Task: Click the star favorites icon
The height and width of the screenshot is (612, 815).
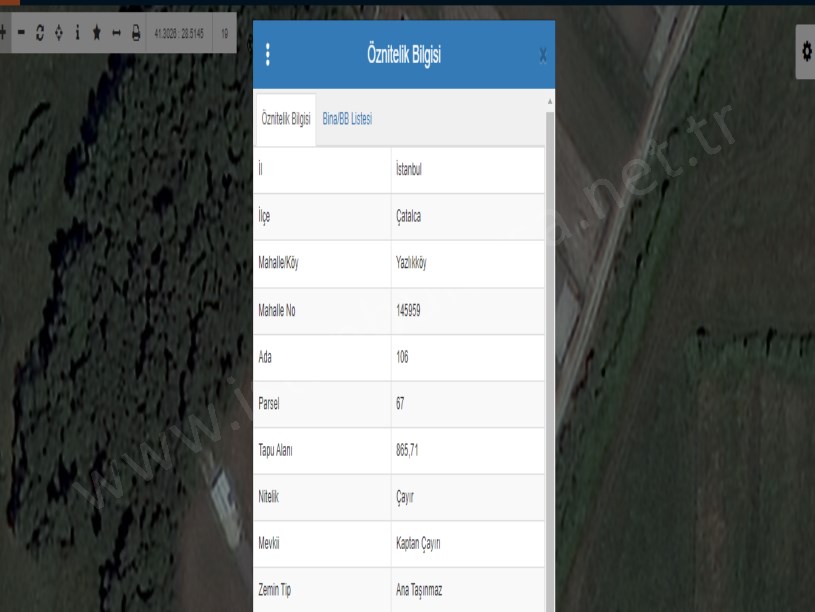Action: (97, 33)
